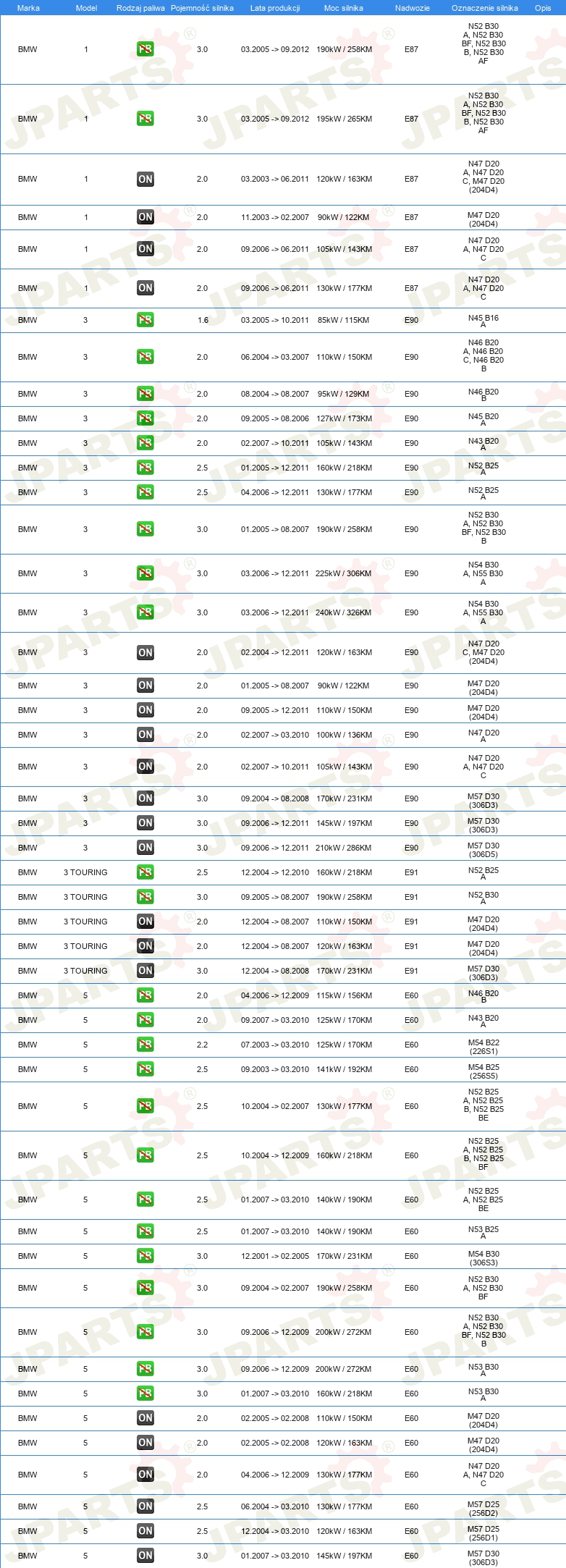Screen dimensions: 566x1568
Task: Click diesel ON icon in E90 170kW / 231KM row
Action: coord(145,798)
